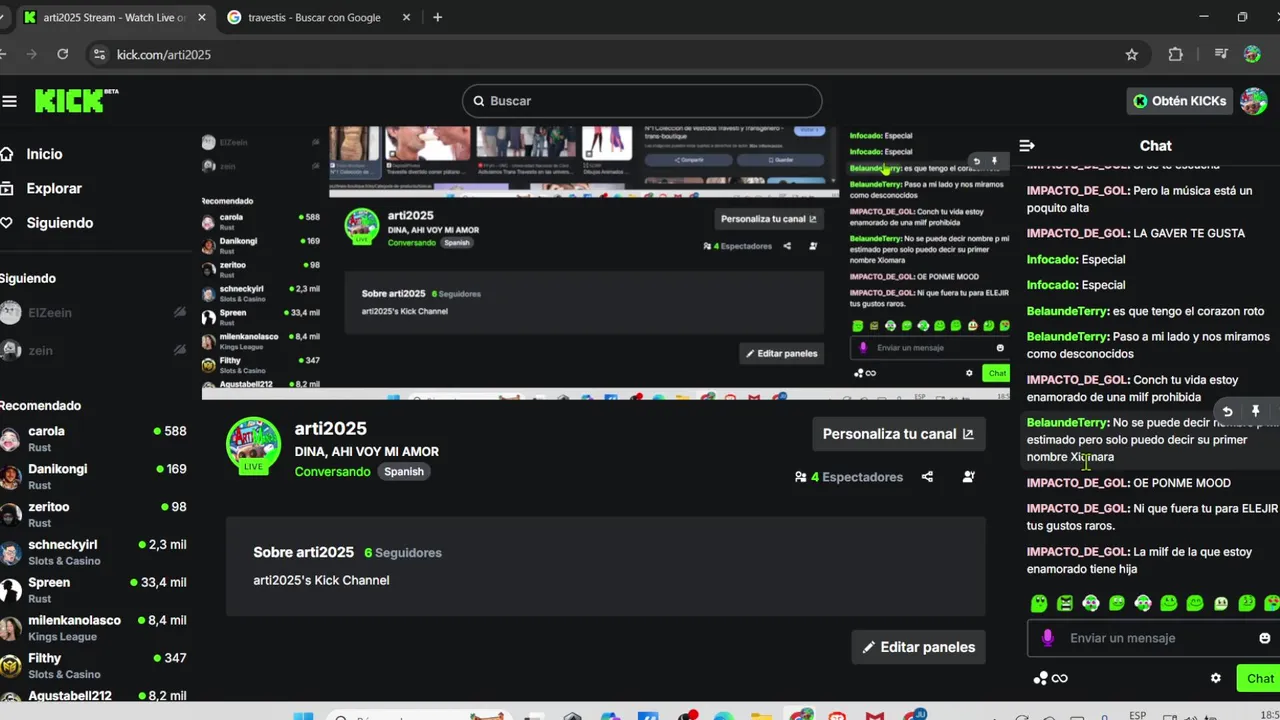The width and height of the screenshot is (1280, 720).
Task: Click the purple microphone icon in the chat box
Action: (x=1048, y=638)
